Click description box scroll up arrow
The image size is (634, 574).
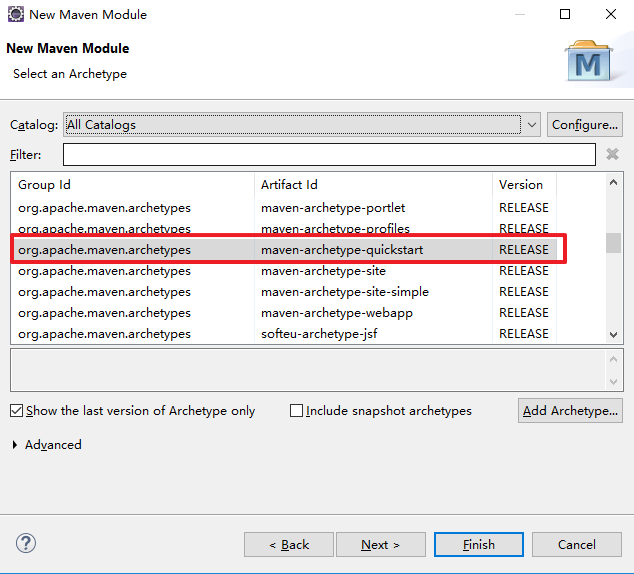tap(613, 359)
